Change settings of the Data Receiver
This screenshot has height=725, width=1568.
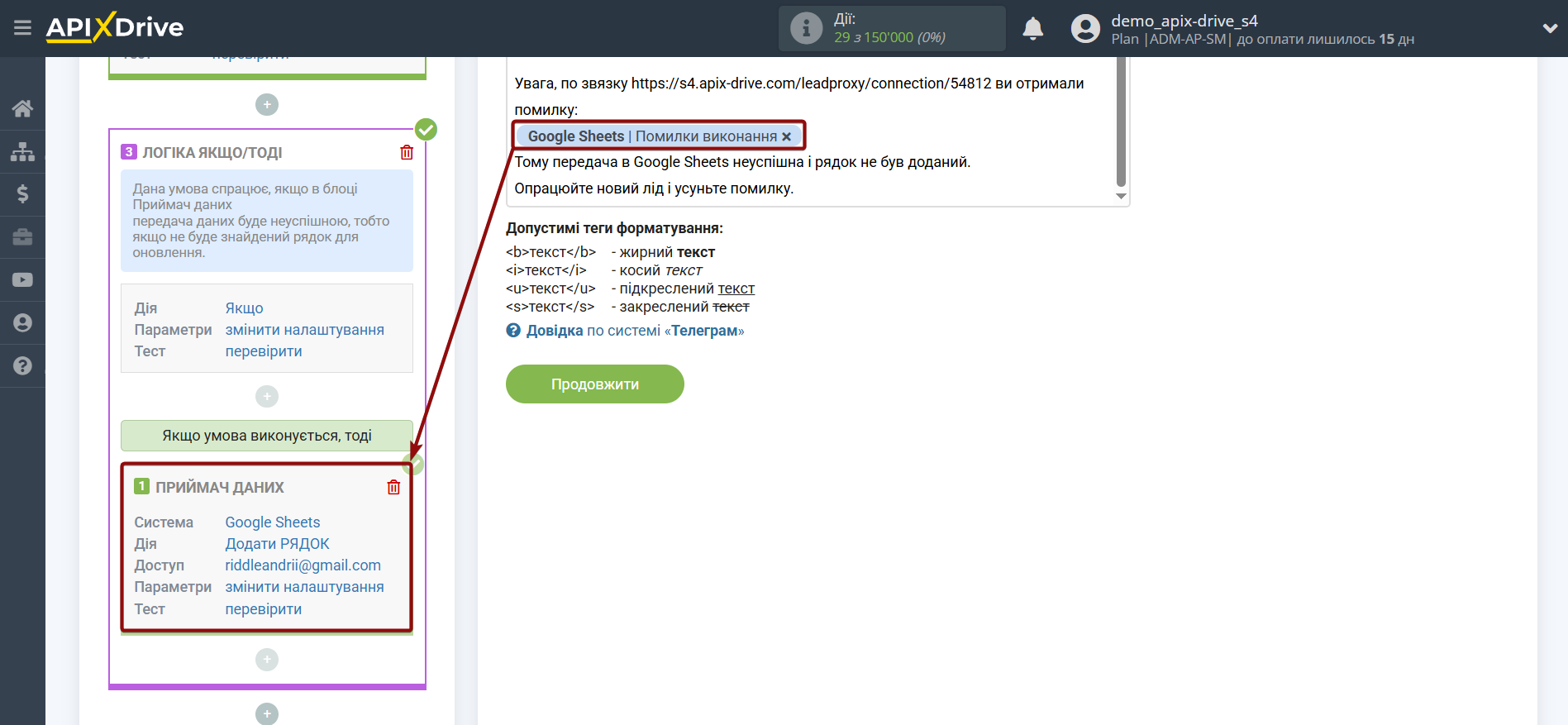(304, 587)
